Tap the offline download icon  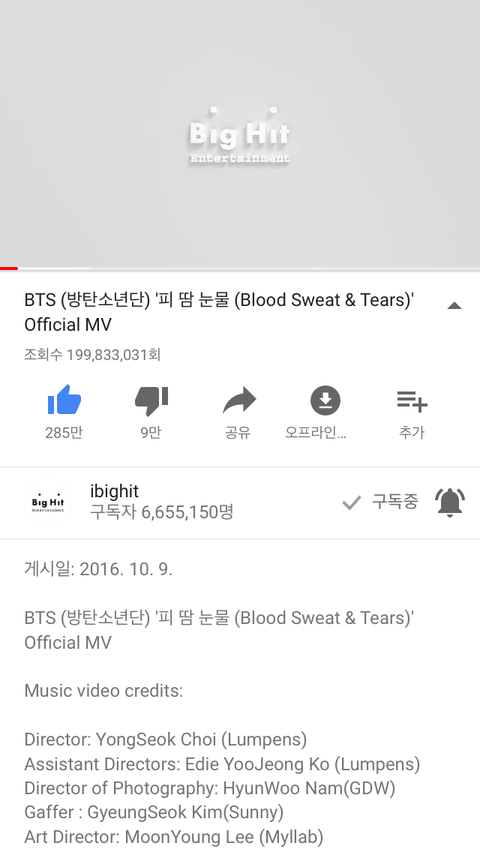click(x=325, y=400)
